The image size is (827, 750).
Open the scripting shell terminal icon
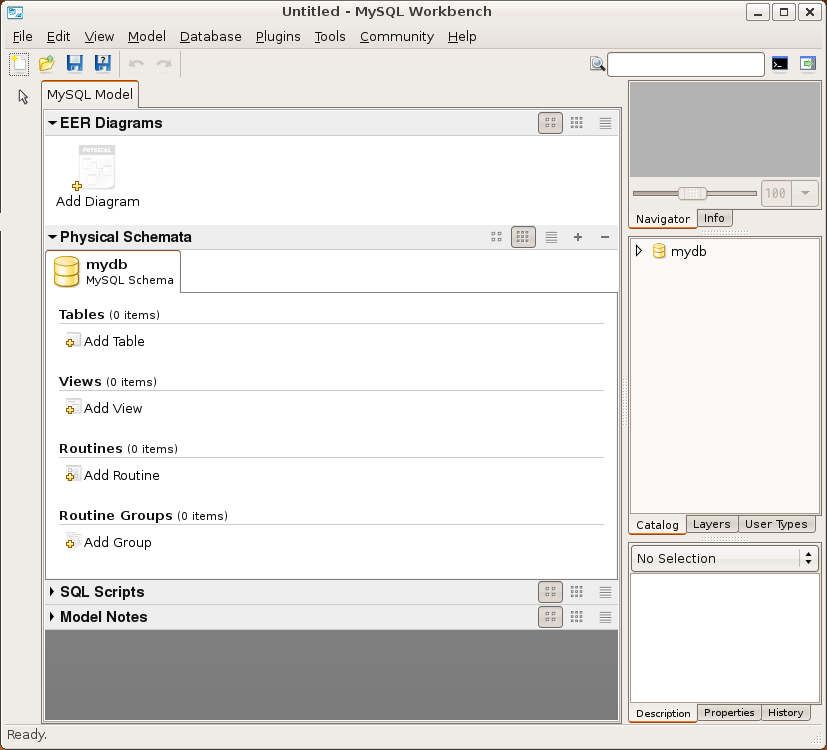[x=780, y=64]
